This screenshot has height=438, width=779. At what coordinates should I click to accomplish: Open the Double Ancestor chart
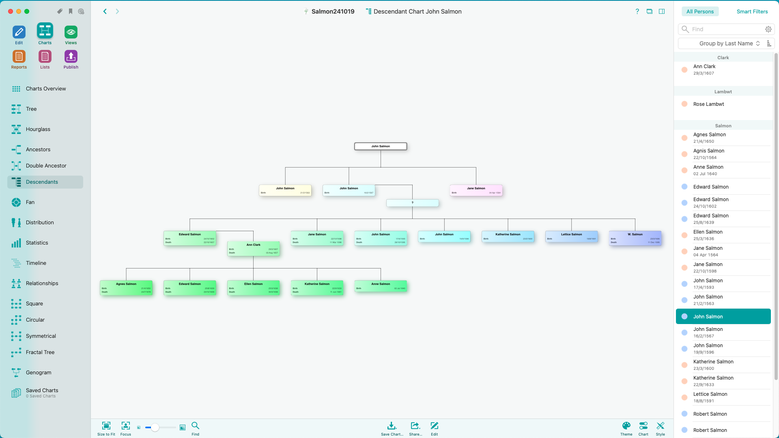(x=45, y=166)
